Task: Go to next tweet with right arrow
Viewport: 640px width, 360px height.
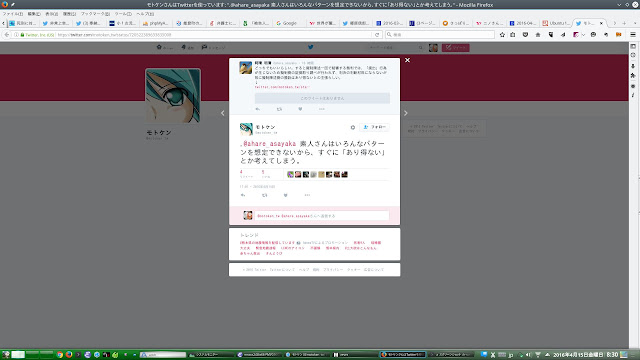Action: click(x=406, y=113)
